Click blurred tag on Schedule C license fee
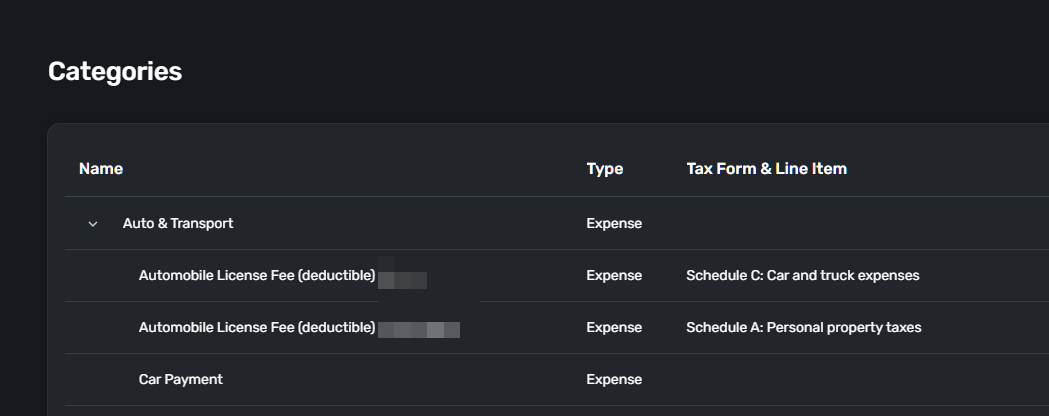1049x416 pixels. pos(403,278)
